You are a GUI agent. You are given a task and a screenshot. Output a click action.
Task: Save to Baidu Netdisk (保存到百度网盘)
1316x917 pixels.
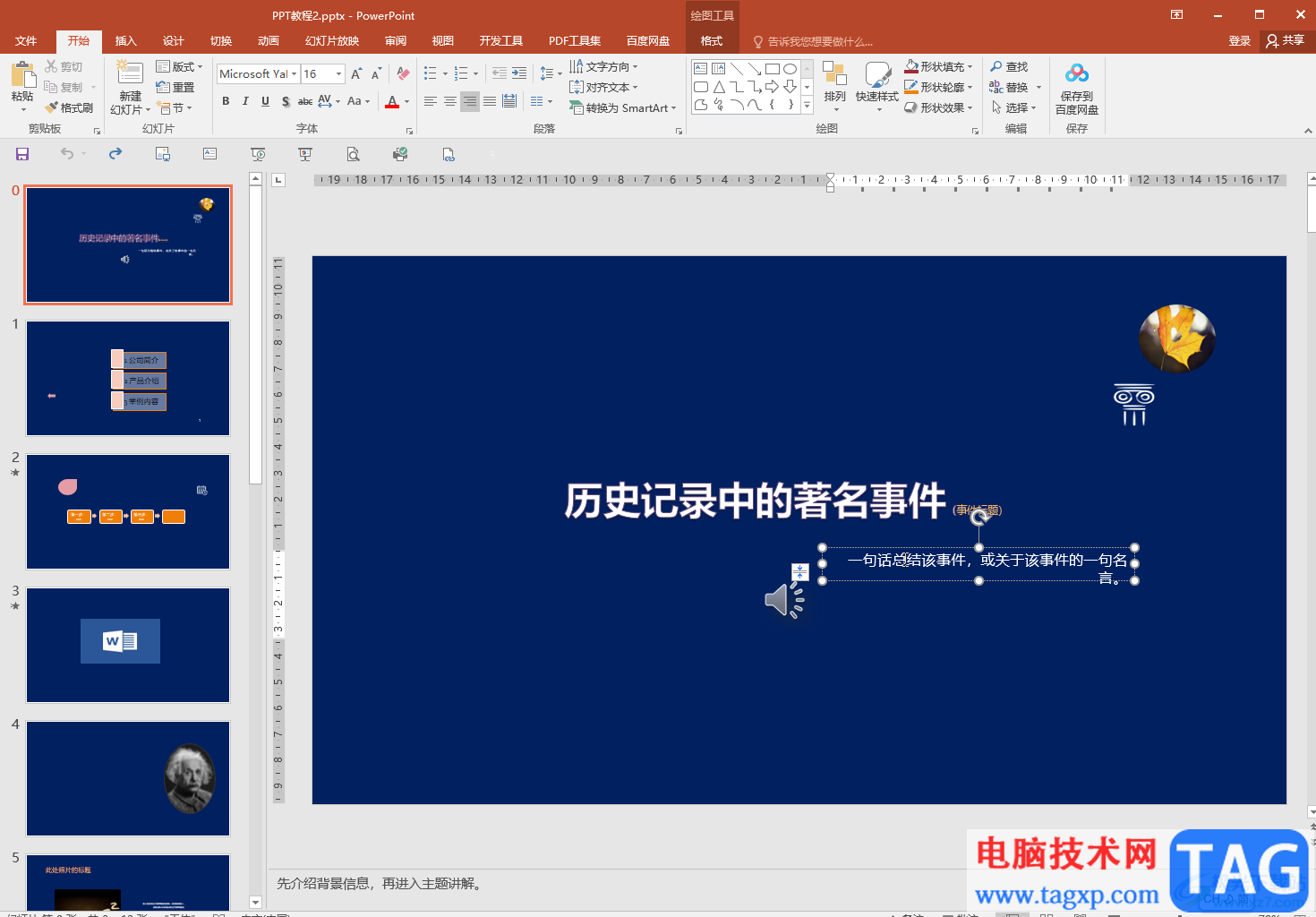[x=1077, y=89]
